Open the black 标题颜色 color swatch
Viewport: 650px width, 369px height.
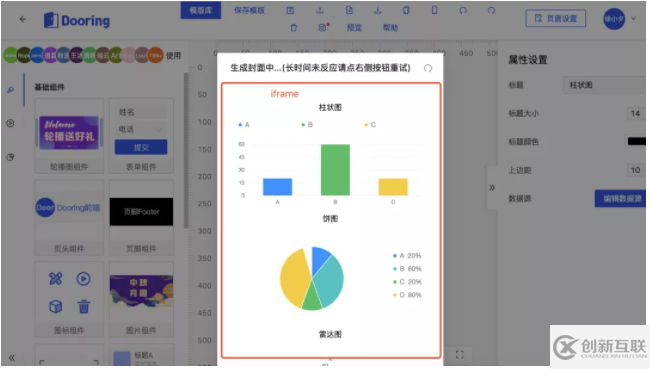pos(637,141)
